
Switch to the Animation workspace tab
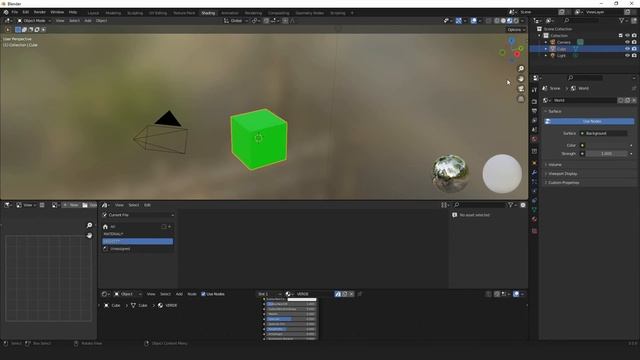pos(230,13)
